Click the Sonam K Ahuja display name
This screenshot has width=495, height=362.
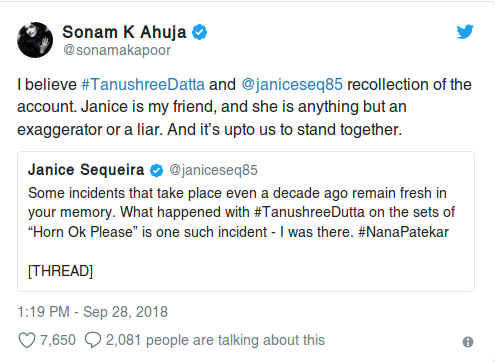coord(124,32)
